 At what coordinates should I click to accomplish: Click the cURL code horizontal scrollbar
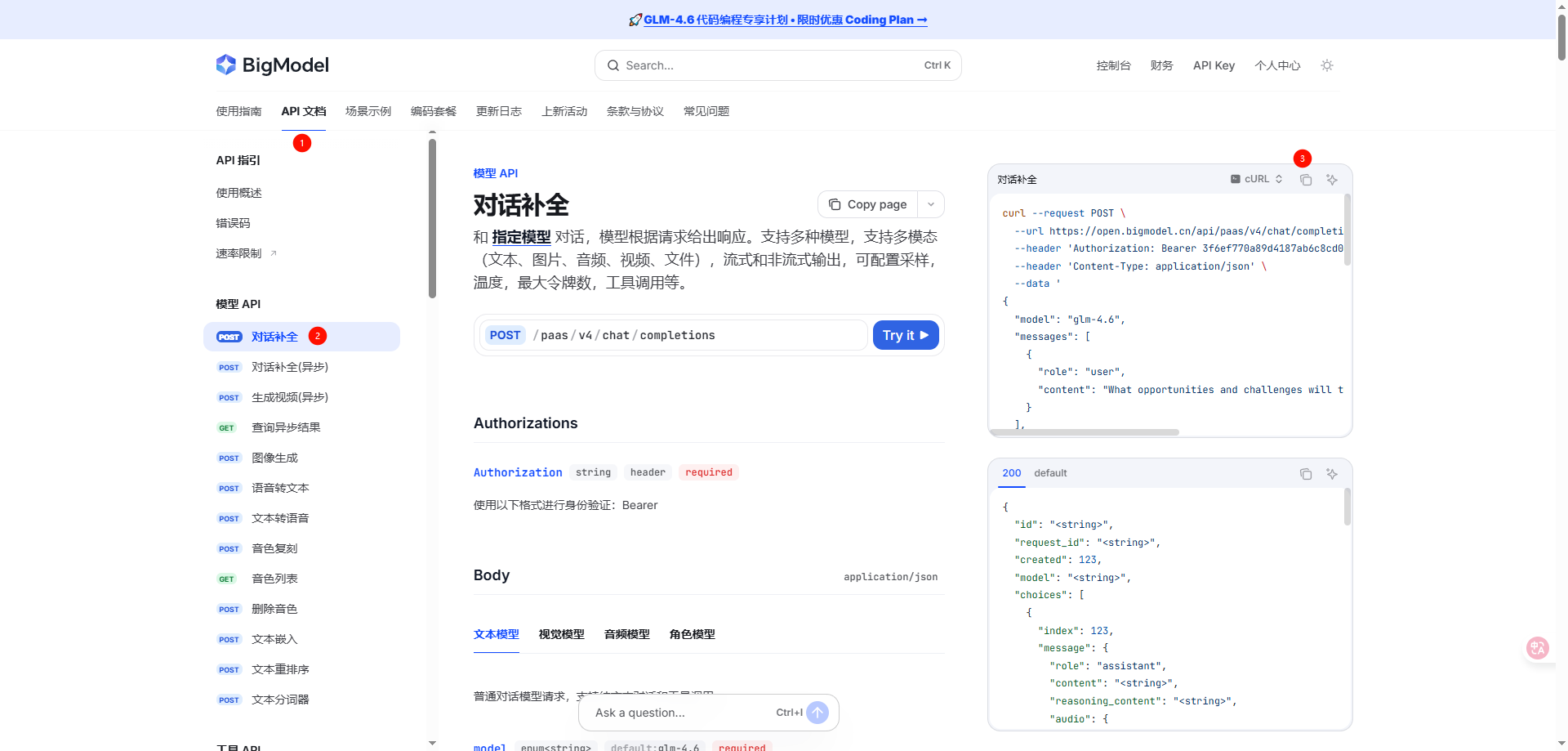pyautogui.click(x=1085, y=432)
